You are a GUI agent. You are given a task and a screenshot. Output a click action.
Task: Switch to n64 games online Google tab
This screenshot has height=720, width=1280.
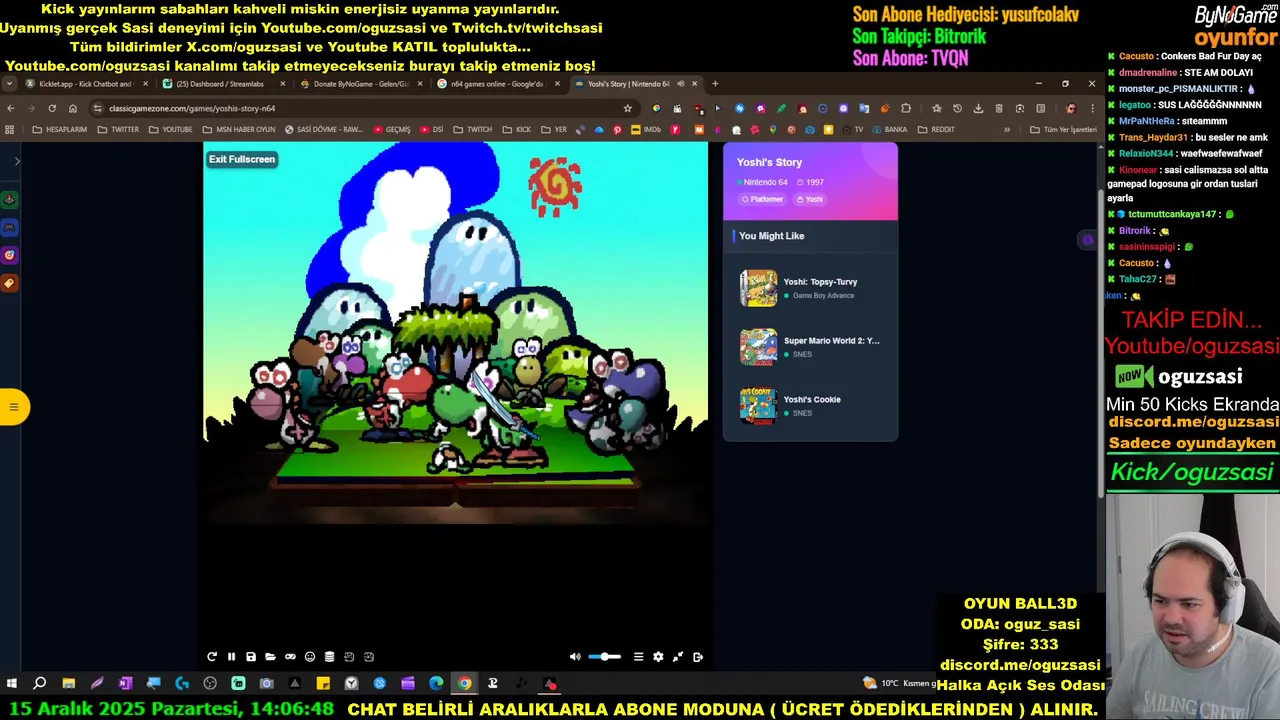[x=496, y=84]
